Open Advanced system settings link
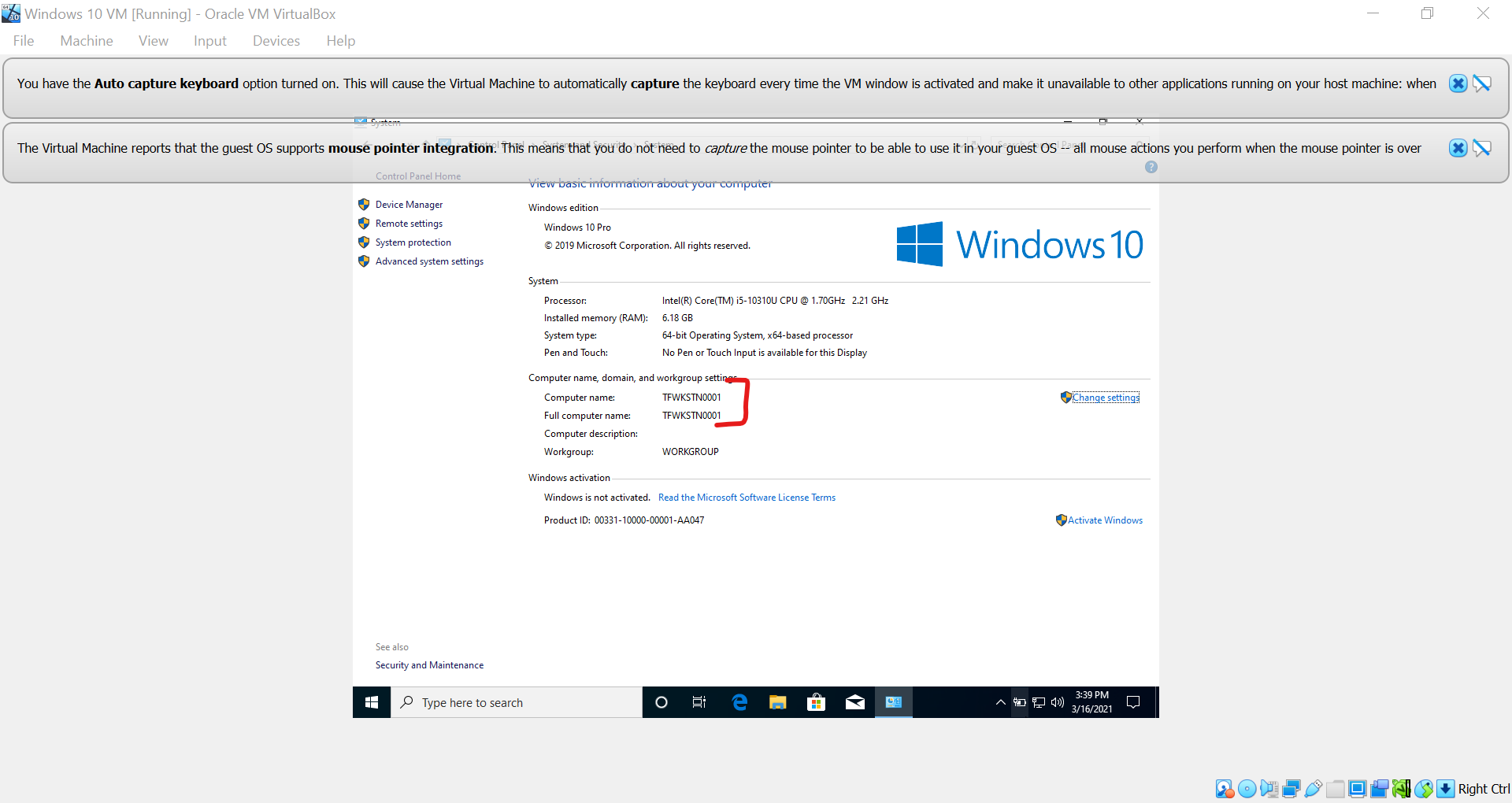Viewport: 1512px width, 803px height. point(429,261)
